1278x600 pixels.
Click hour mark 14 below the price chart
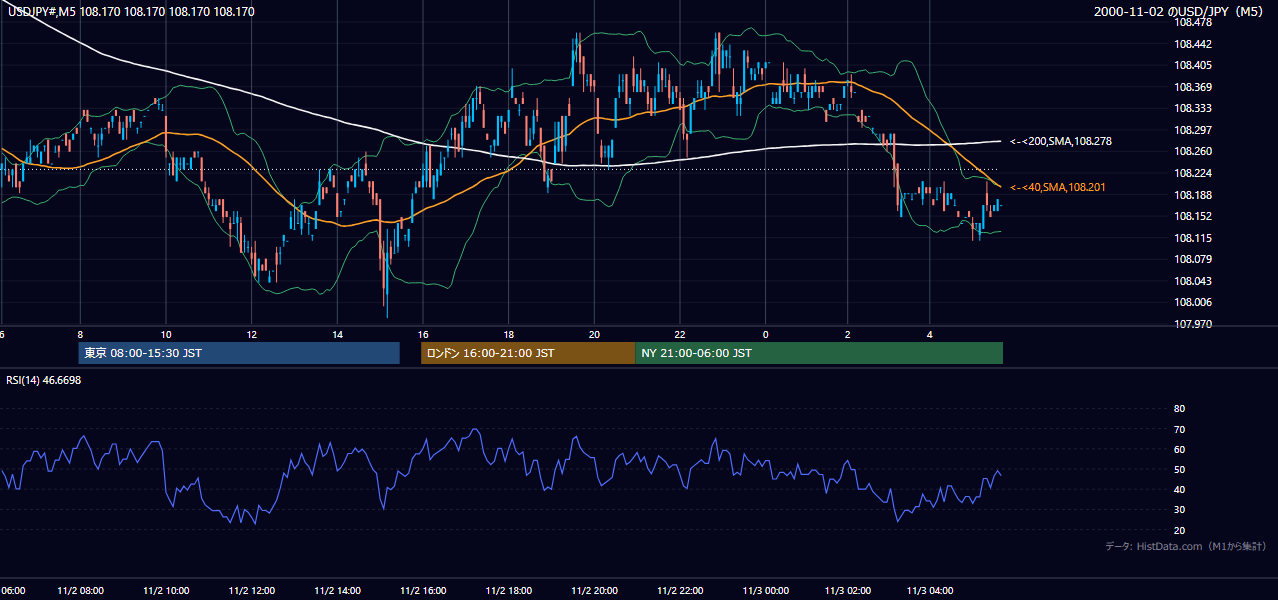(x=337, y=334)
